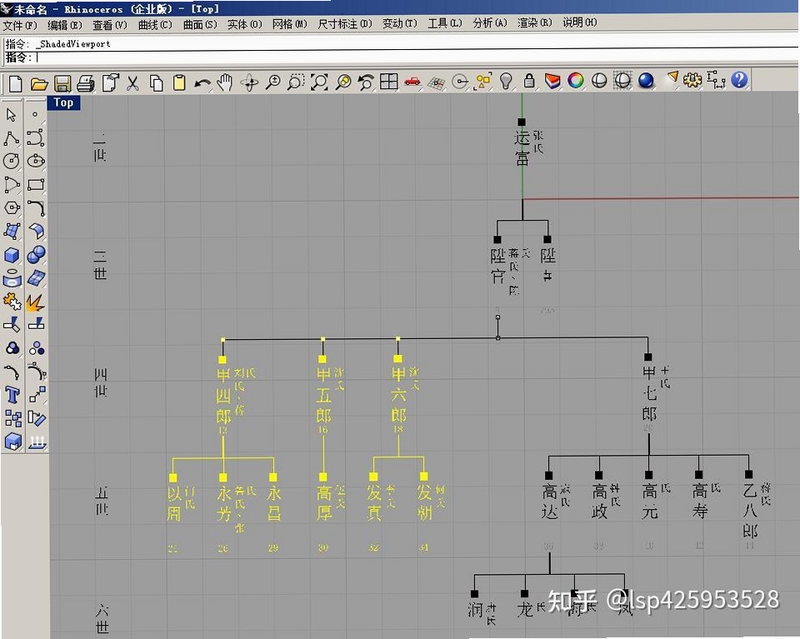The width and height of the screenshot is (800, 639).
Task: Print the viewport using the printer icon
Action: pos(86,83)
